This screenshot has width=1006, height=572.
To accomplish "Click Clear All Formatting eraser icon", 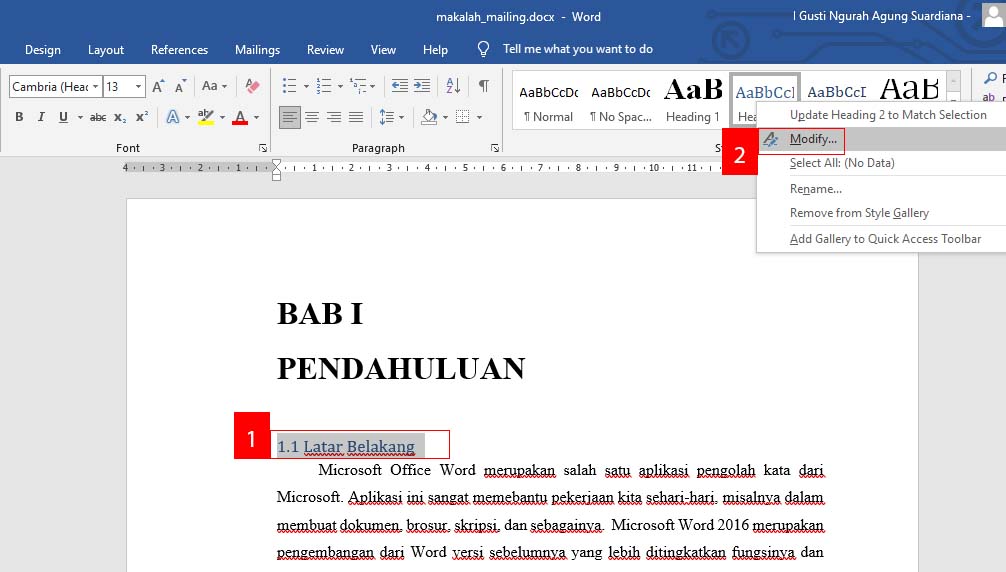I will tap(252, 85).
